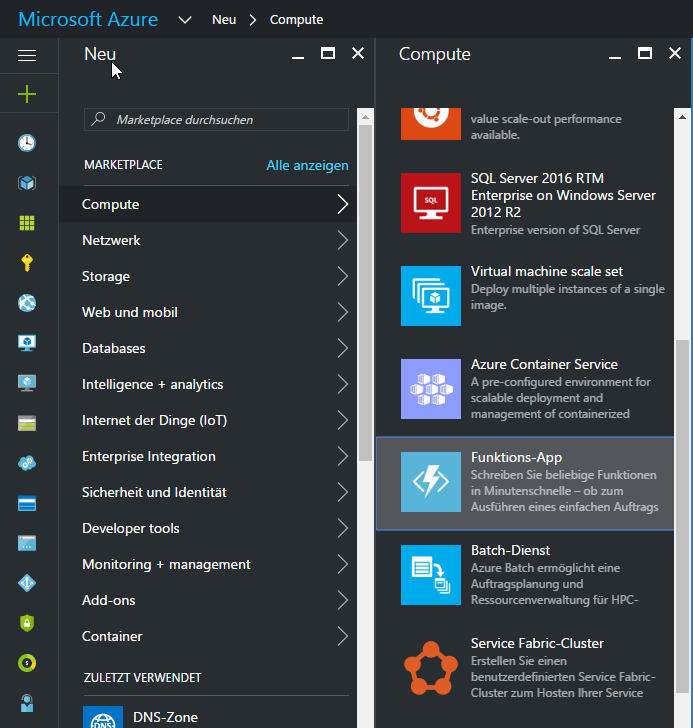693x728 pixels.
Task: Expand the Storage category chevron
Action: [x=343, y=276]
